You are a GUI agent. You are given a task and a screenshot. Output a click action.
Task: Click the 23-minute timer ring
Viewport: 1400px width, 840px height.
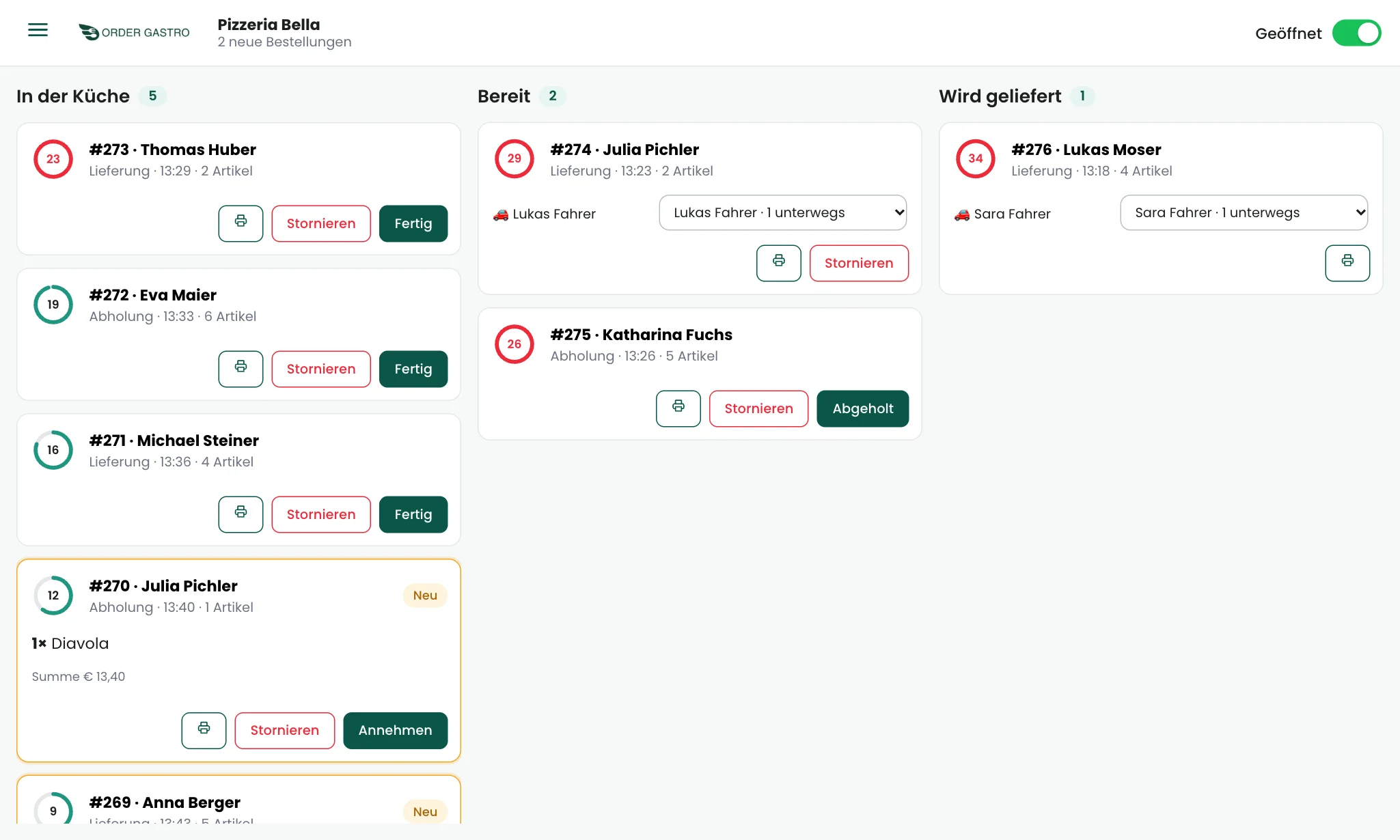[x=53, y=159]
